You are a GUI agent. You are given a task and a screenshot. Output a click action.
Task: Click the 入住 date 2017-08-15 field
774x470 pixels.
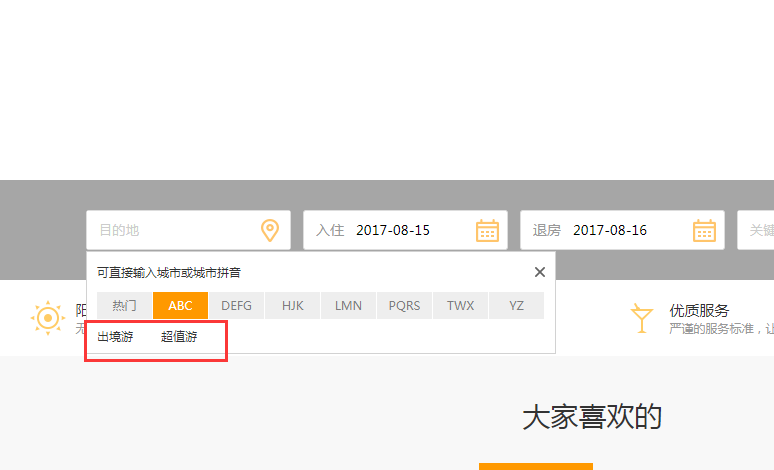point(393,230)
